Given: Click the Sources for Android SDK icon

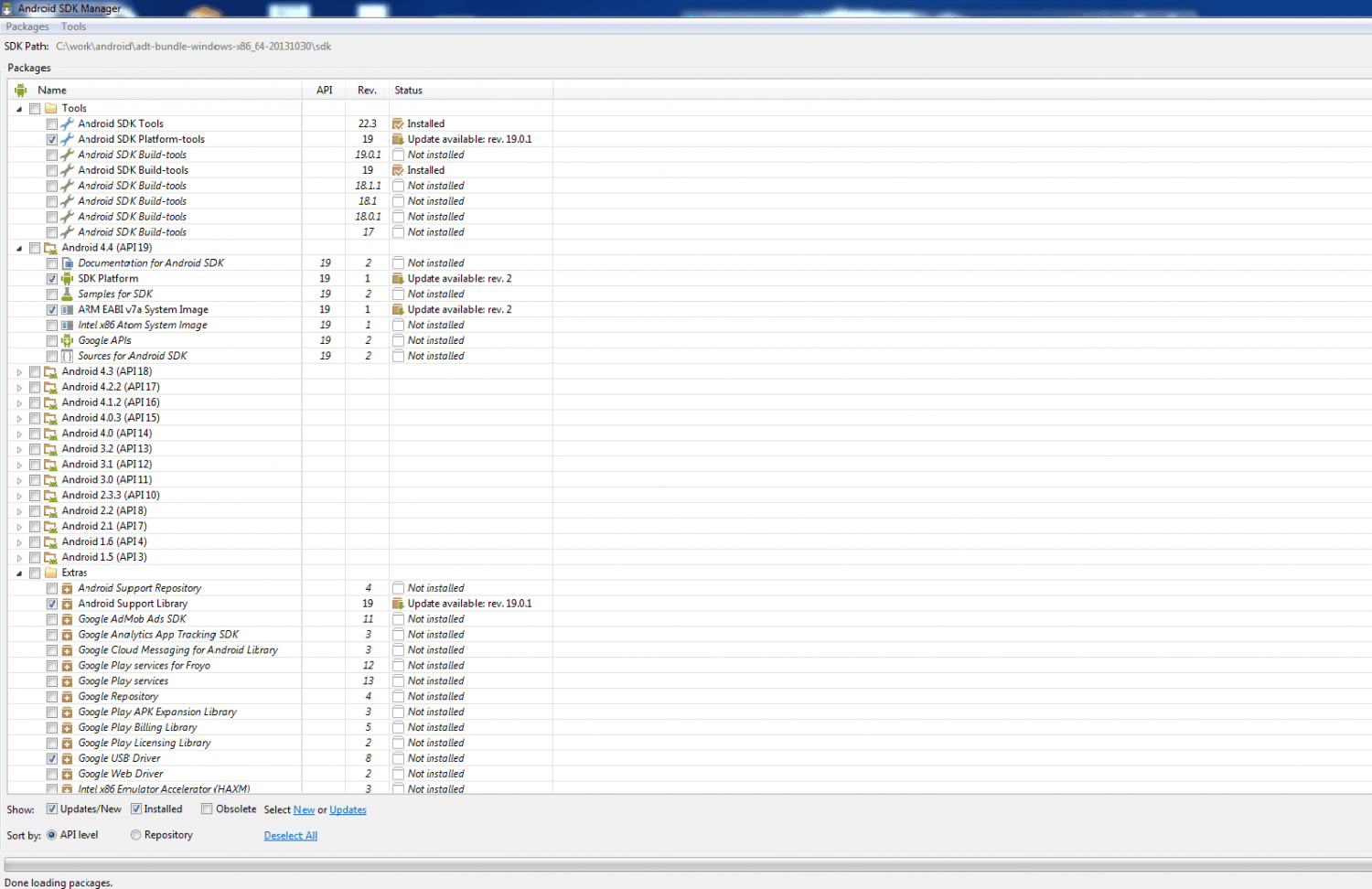Looking at the screenshot, I should pos(67,356).
